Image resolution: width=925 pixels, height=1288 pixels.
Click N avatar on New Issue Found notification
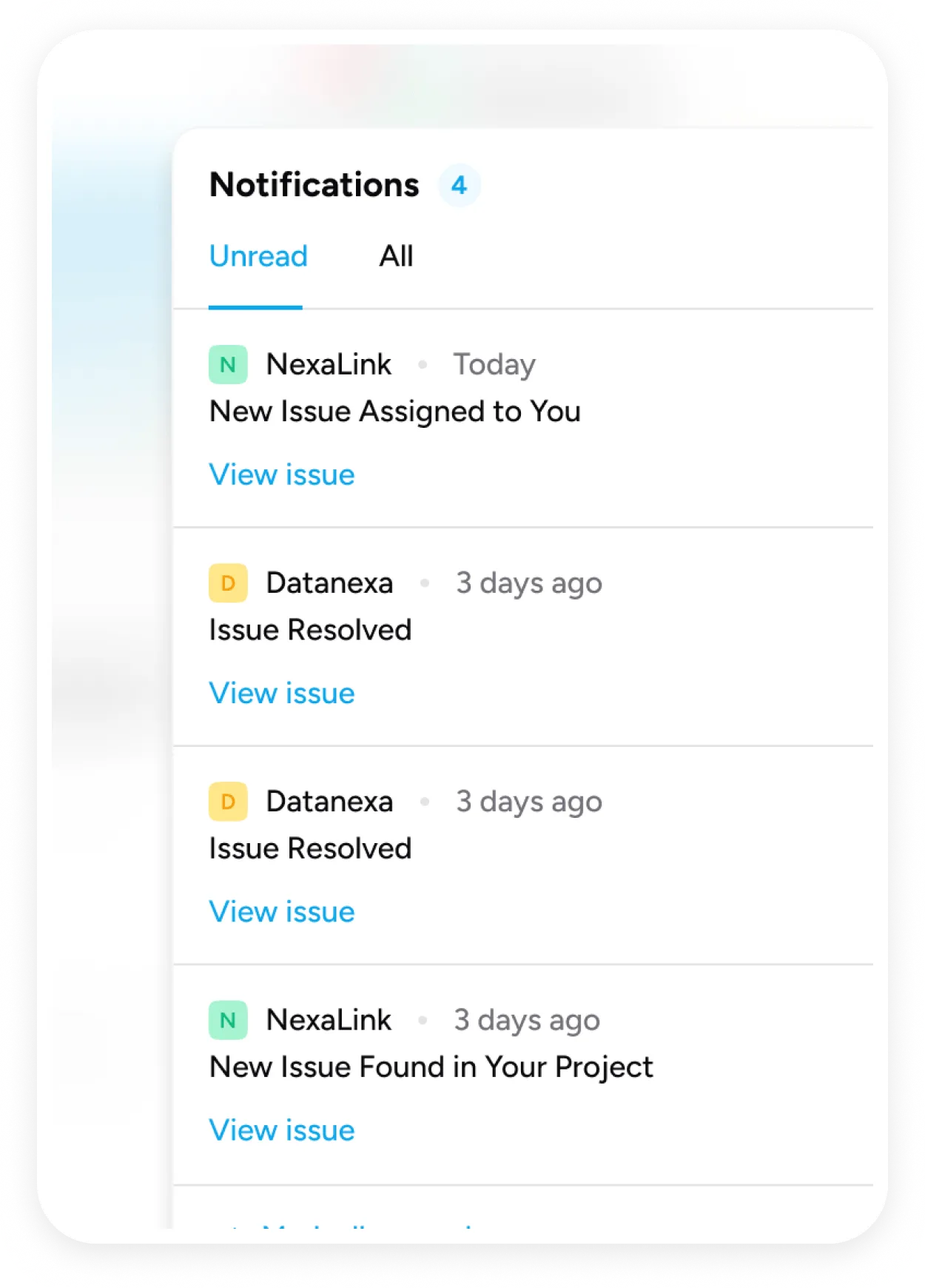228,1020
